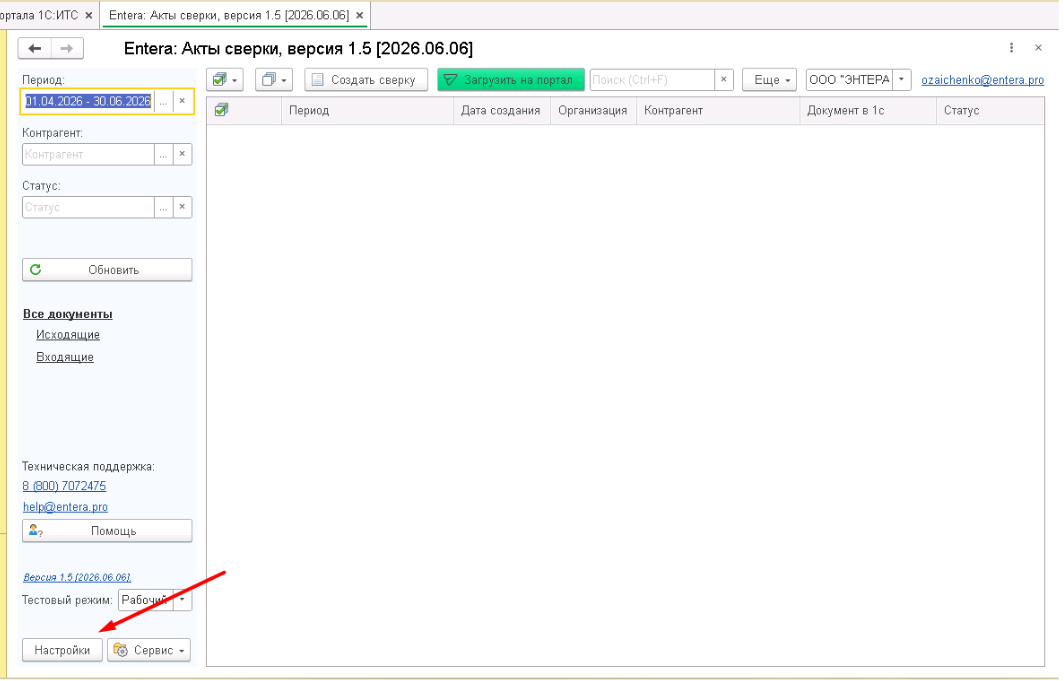This screenshot has height=681, width=1064.
Task: Open the Версия 1.5 [2026.06.06] link
Action: pyautogui.click(x=77, y=577)
